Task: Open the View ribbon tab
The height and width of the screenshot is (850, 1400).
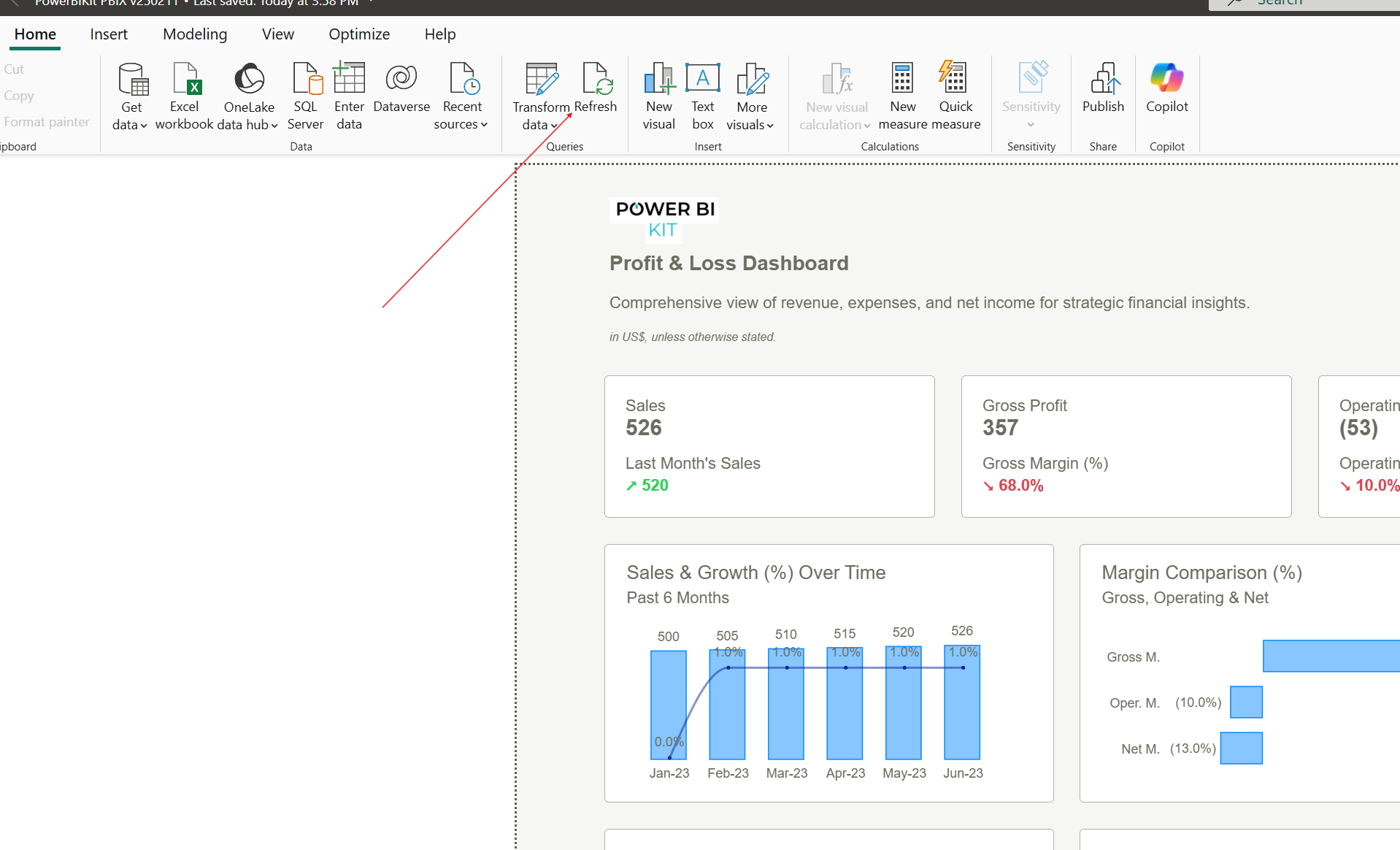Action: coord(278,34)
